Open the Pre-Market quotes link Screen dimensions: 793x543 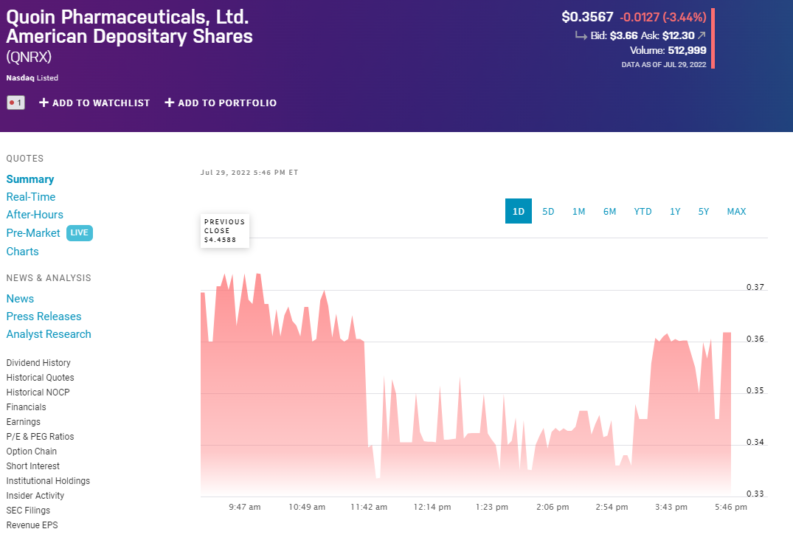pyautogui.click(x=33, y=233)
